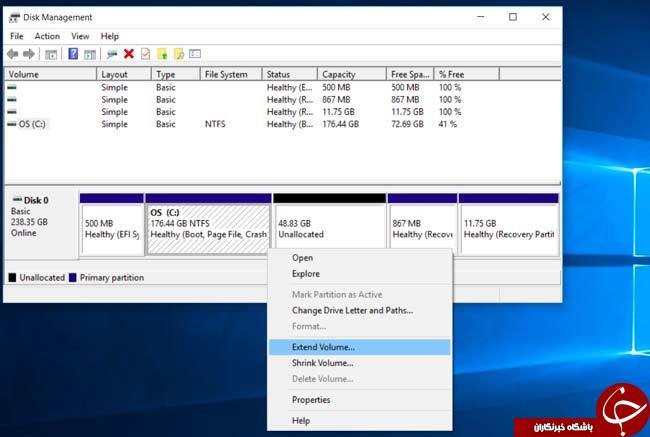
Task: Sort by the Volume column header
Action: tap(51, 74)
